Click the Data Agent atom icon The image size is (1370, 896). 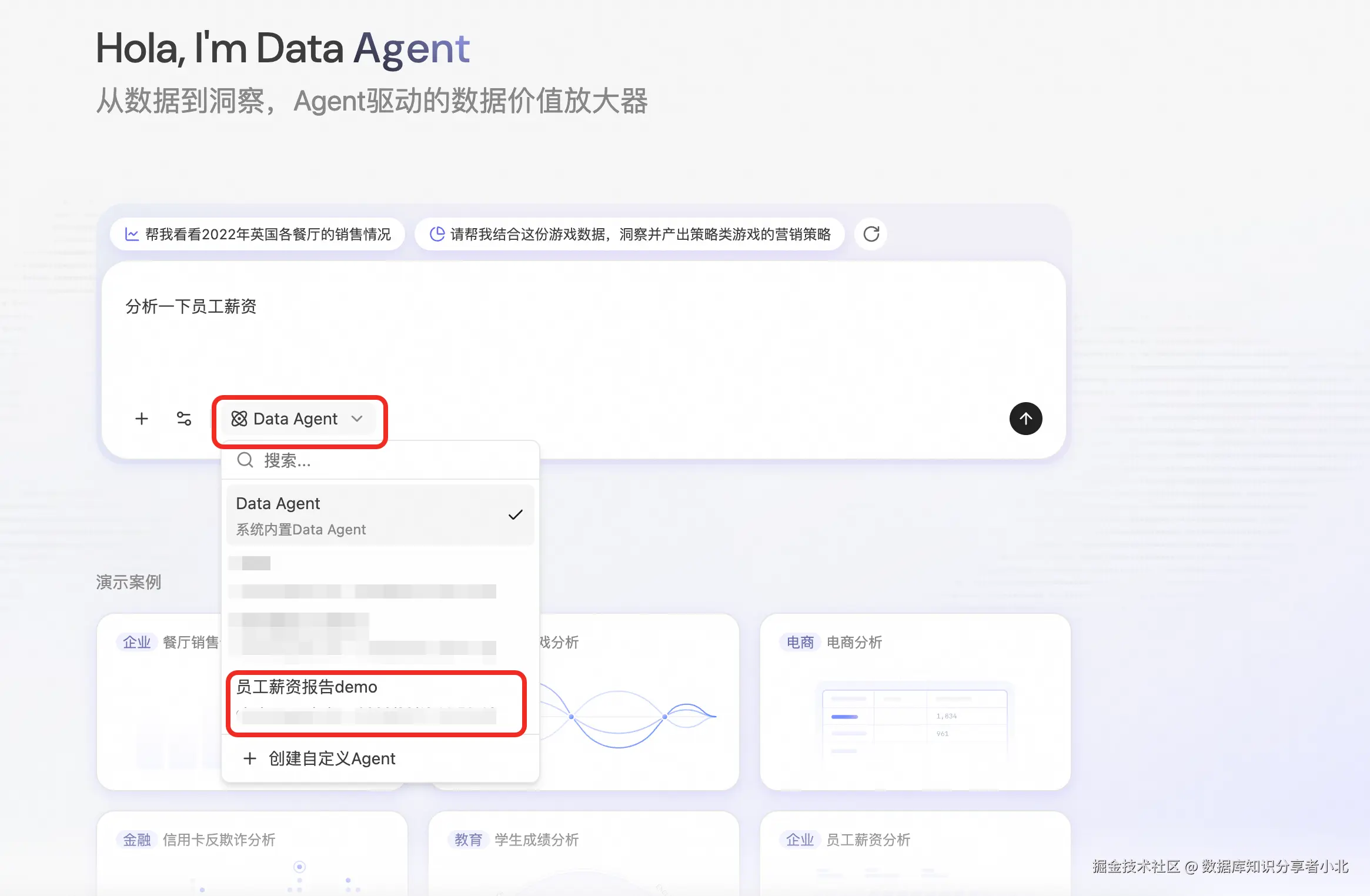[239, 419]
